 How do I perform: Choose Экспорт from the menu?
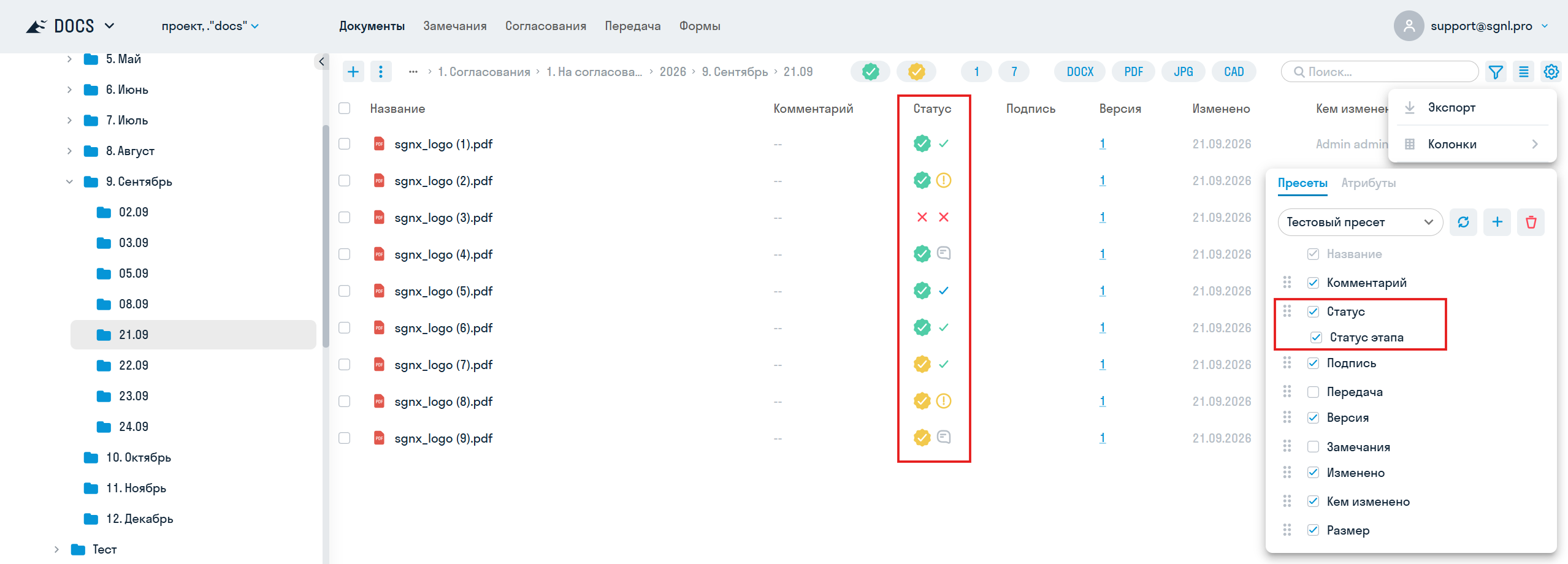(x=1472, y=107)
